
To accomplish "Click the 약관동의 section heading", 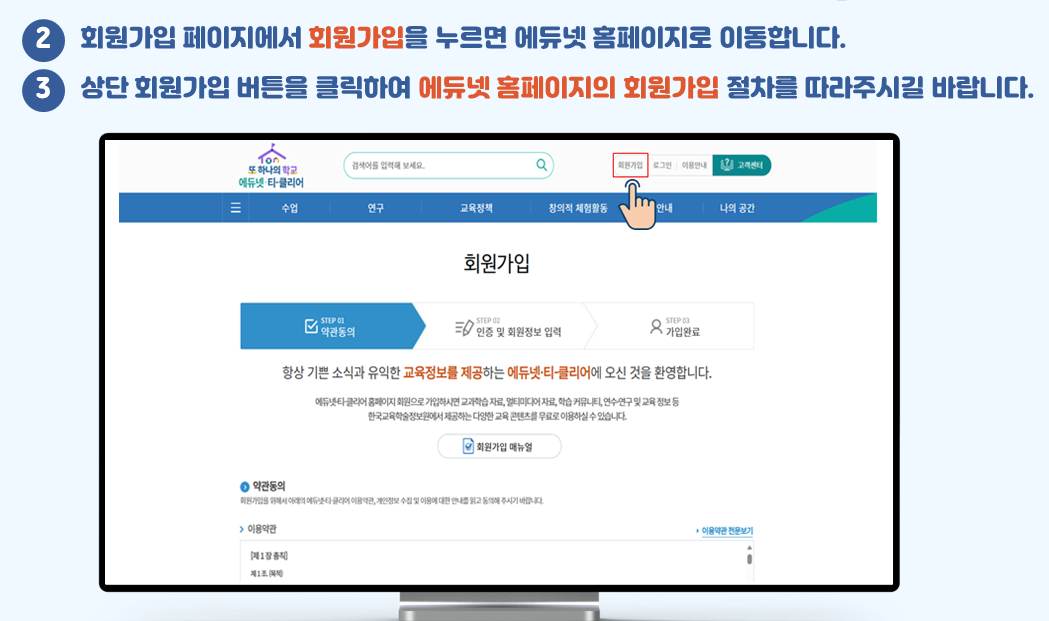I will click(x=268, y=486).
